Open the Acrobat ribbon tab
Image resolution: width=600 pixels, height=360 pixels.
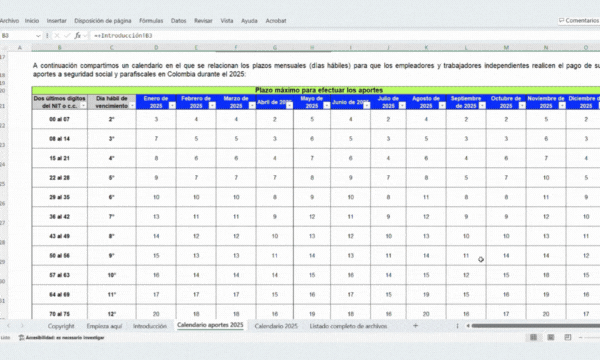click(x=276, y=21)
